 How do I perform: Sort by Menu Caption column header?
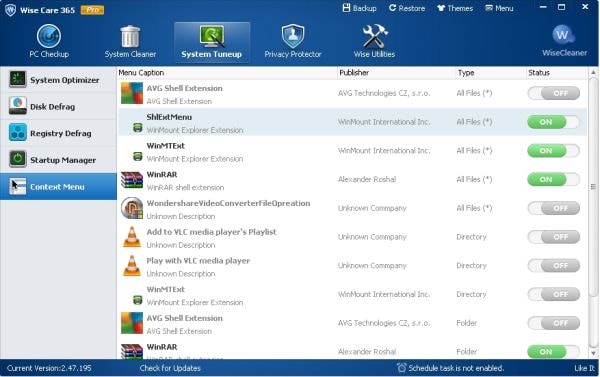(227, 73)
